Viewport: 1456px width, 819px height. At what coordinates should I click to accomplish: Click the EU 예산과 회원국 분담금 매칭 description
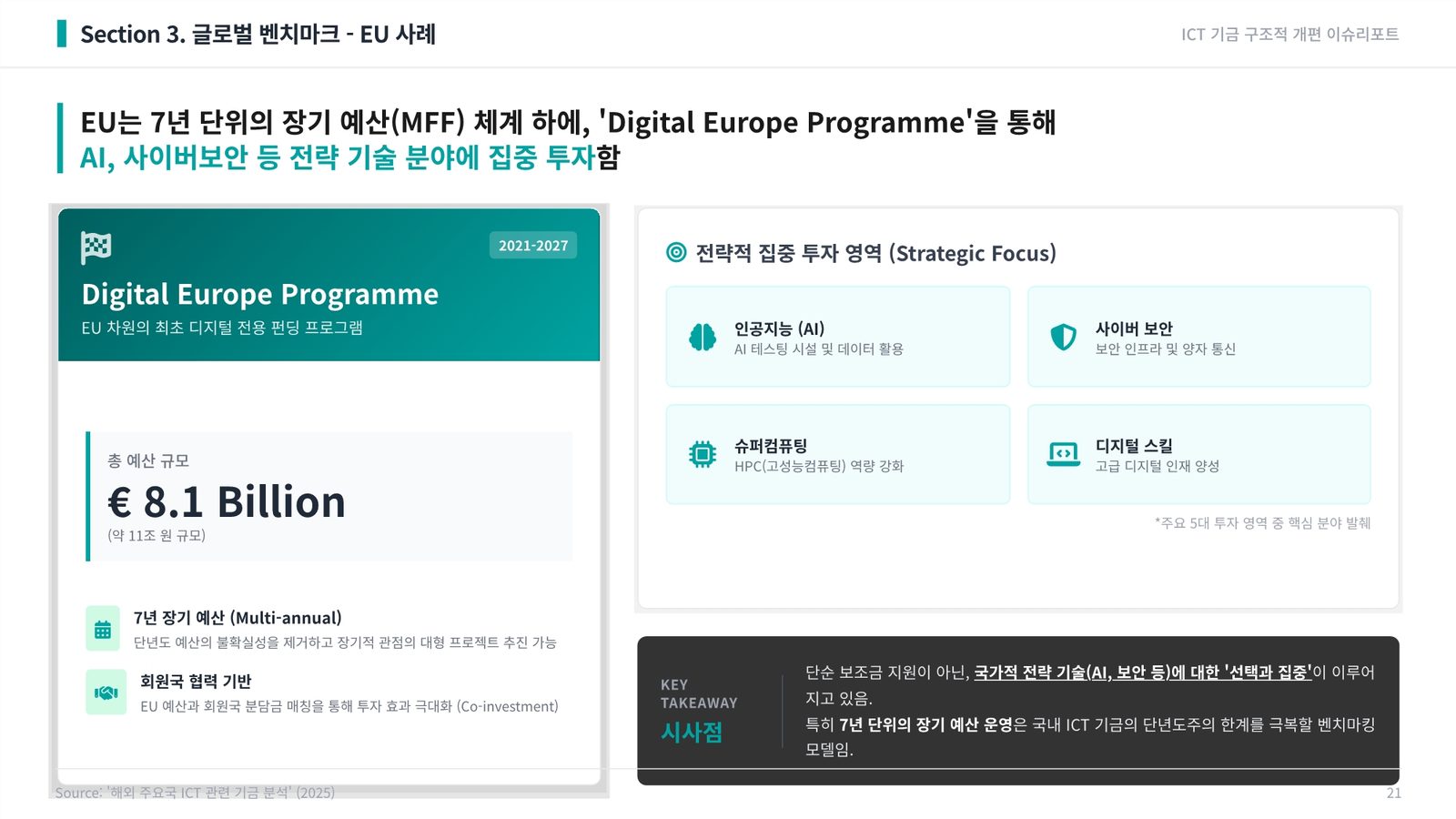(349, 706)
